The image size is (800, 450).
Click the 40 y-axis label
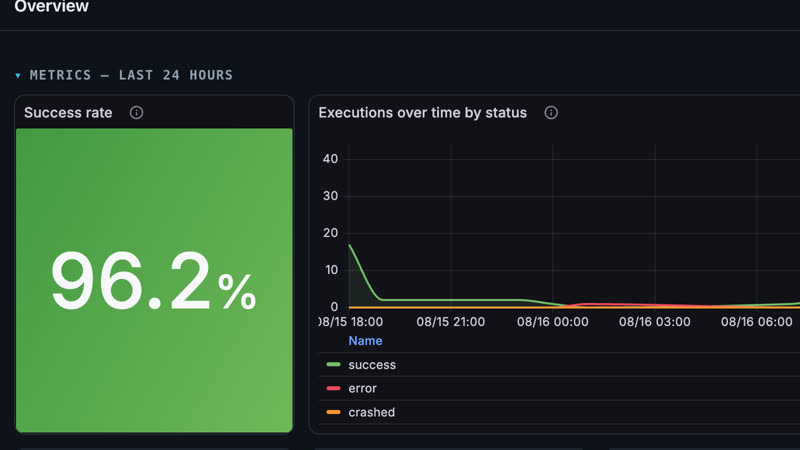click(330, 159)
